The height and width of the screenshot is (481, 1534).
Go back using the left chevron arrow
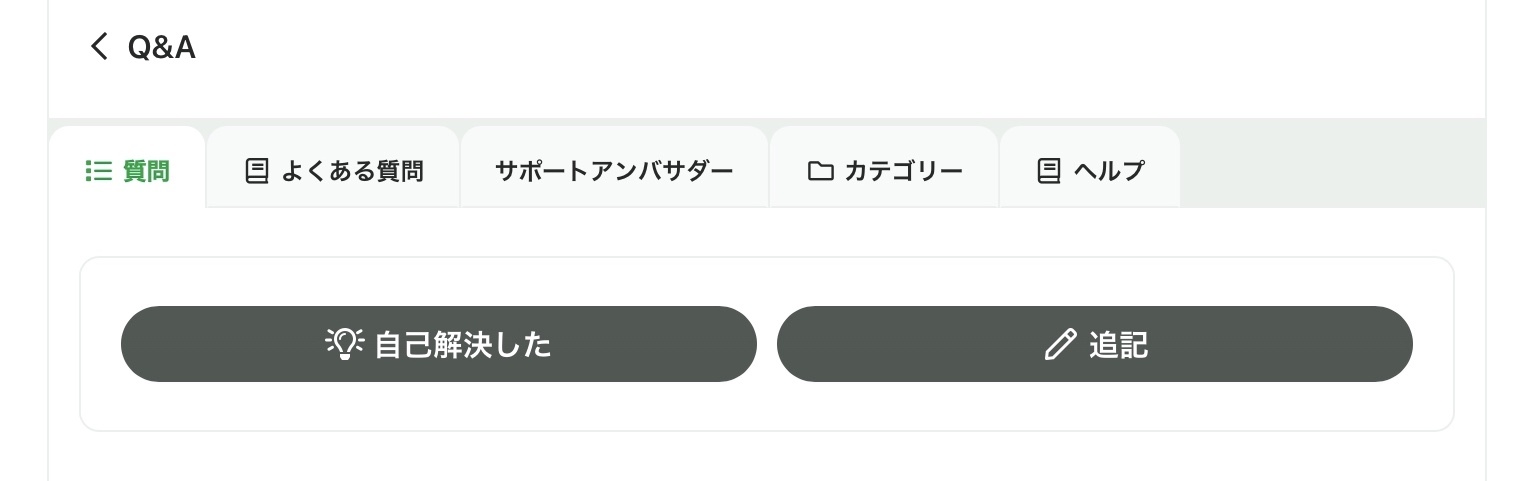pyautogui.click(x=98, y=46)
